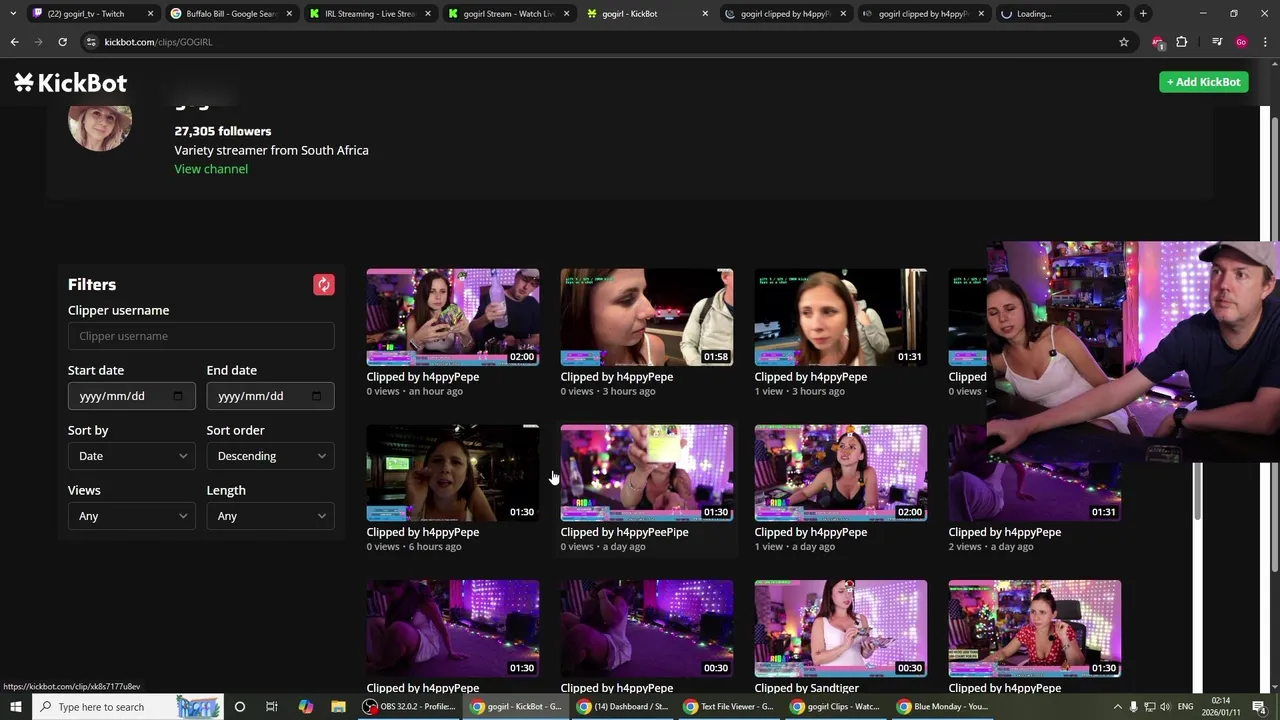Open the tab search chevron in Chrome
Screen dimensions: 1280x720
(12, 14)
